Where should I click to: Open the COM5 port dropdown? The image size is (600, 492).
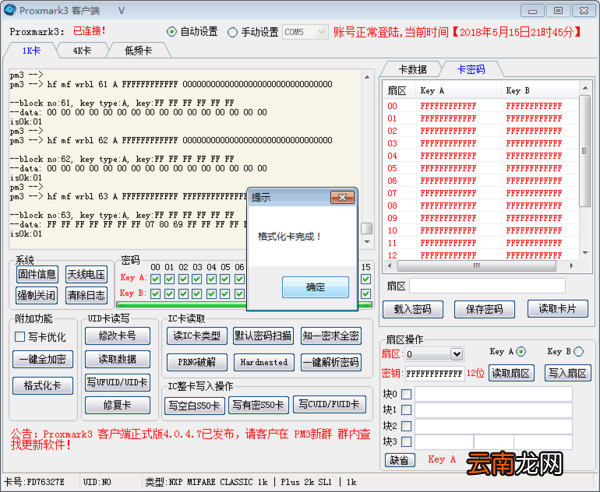click(x=321, y=32)
